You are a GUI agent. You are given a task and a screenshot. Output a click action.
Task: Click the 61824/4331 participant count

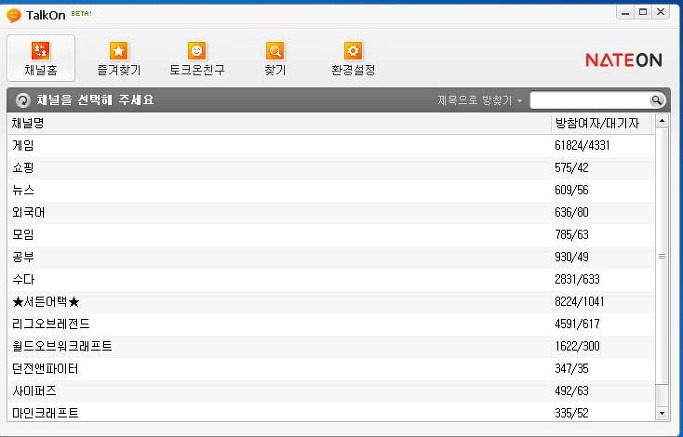(582, 146)
